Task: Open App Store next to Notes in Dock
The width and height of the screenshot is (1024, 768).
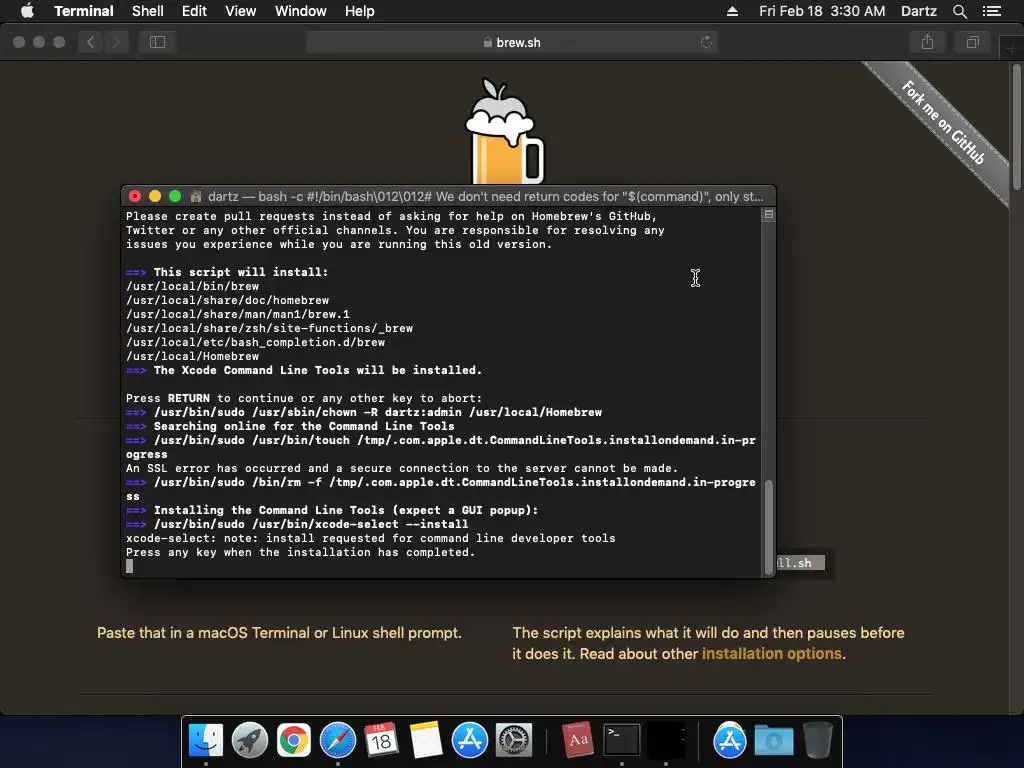Action: [x=470, y=741]
